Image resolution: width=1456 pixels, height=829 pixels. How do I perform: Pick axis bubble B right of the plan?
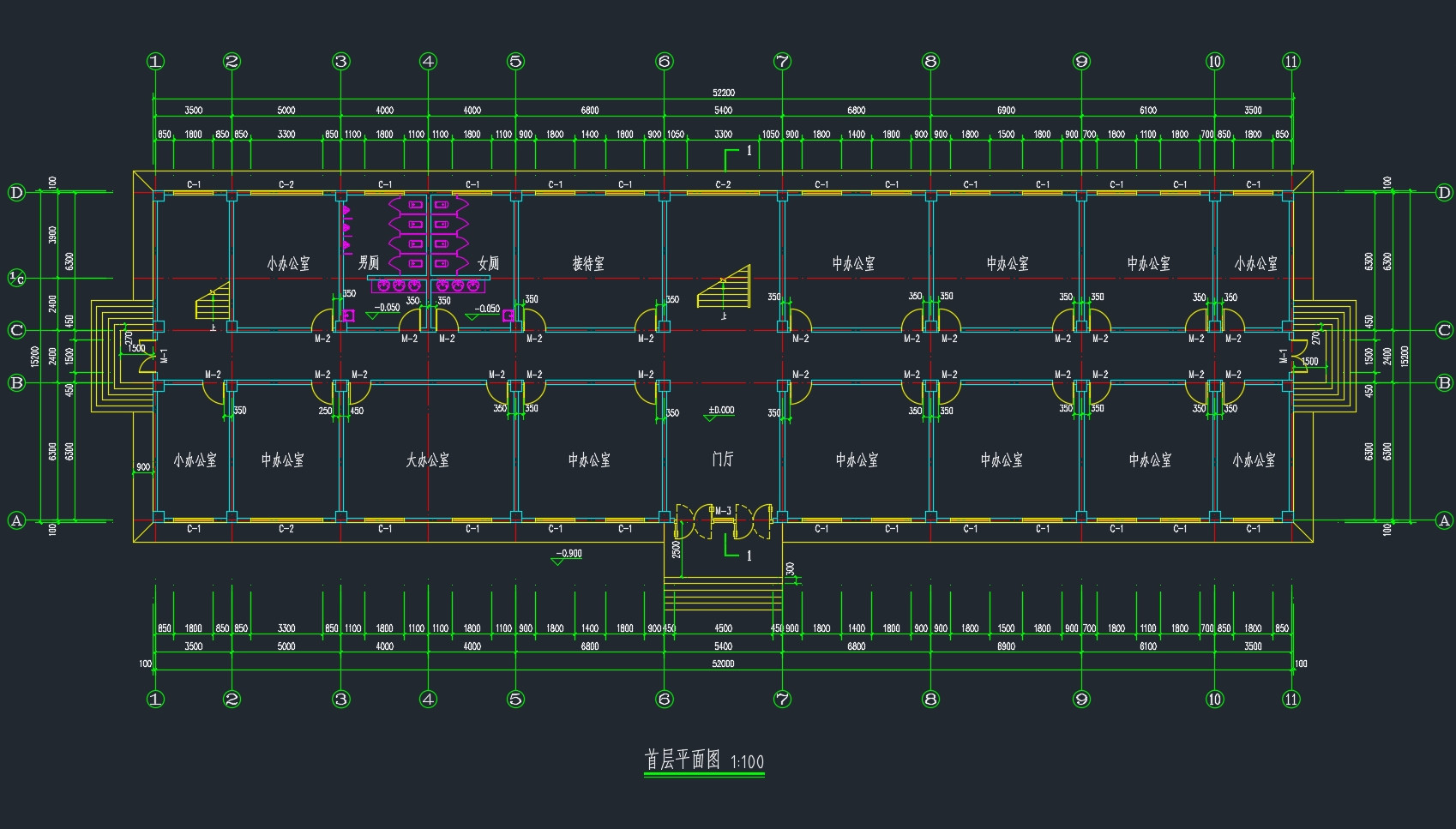click(x=1444, y=383)
